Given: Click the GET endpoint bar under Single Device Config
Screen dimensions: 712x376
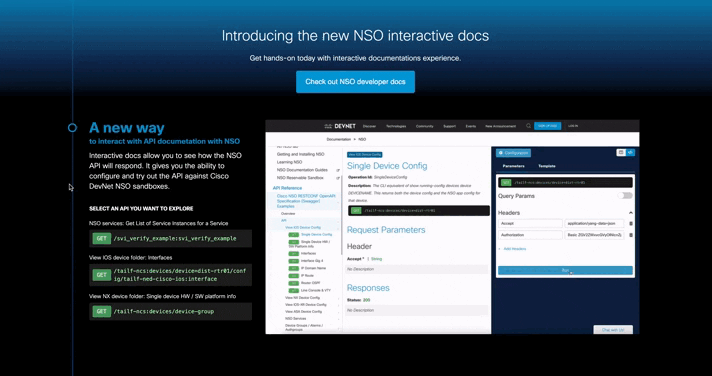Looking at the screenshot, I should (419, 211).
